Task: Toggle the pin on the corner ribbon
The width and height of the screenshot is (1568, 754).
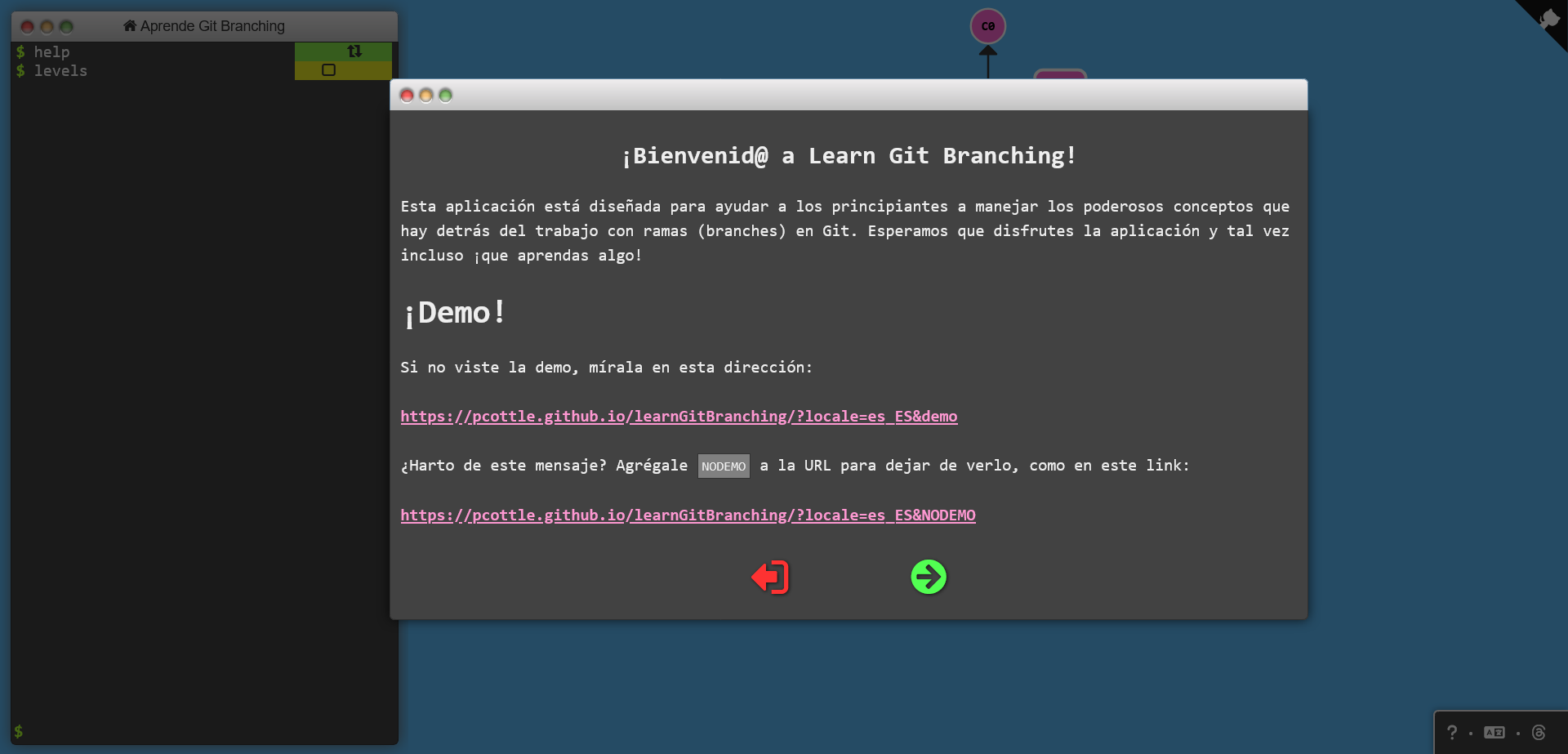Action: [1548, 18]
